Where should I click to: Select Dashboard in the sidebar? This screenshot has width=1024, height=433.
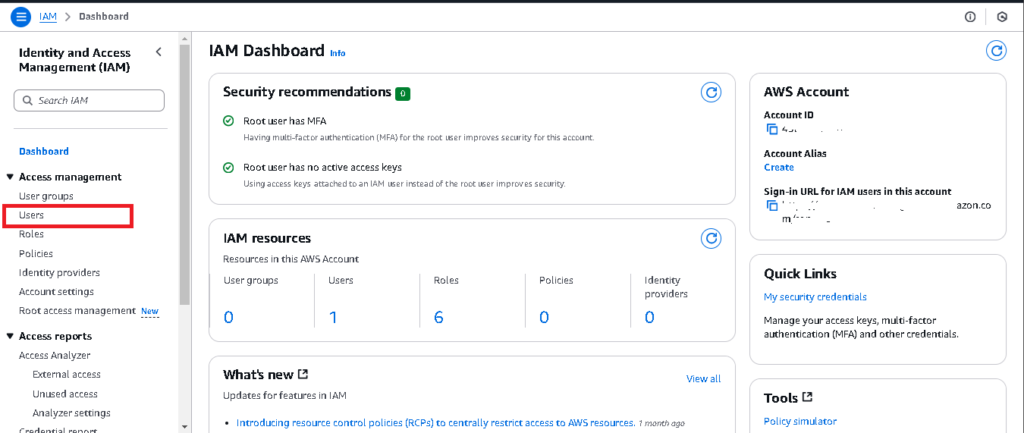[x=44, y=152]
